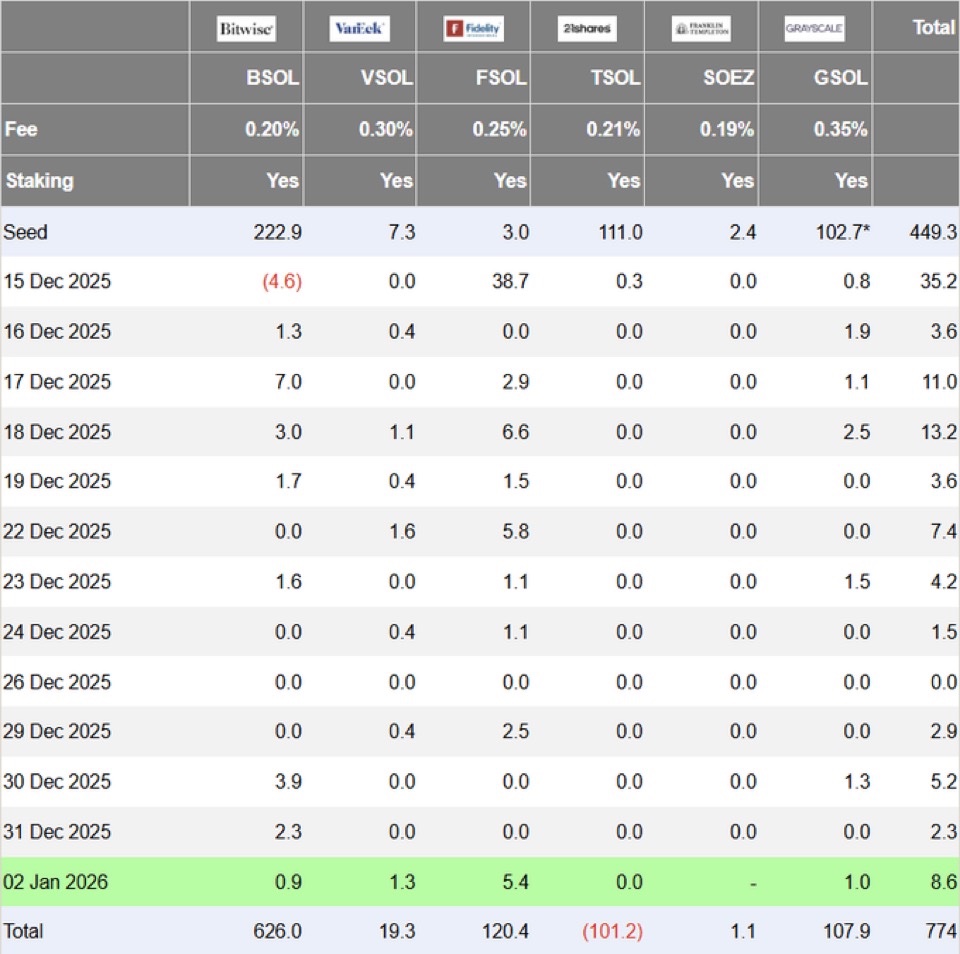This screenshot has width=960, height=954.
Task: Click the 0.25% FSOL fee cell
Action: pos(499,129)
